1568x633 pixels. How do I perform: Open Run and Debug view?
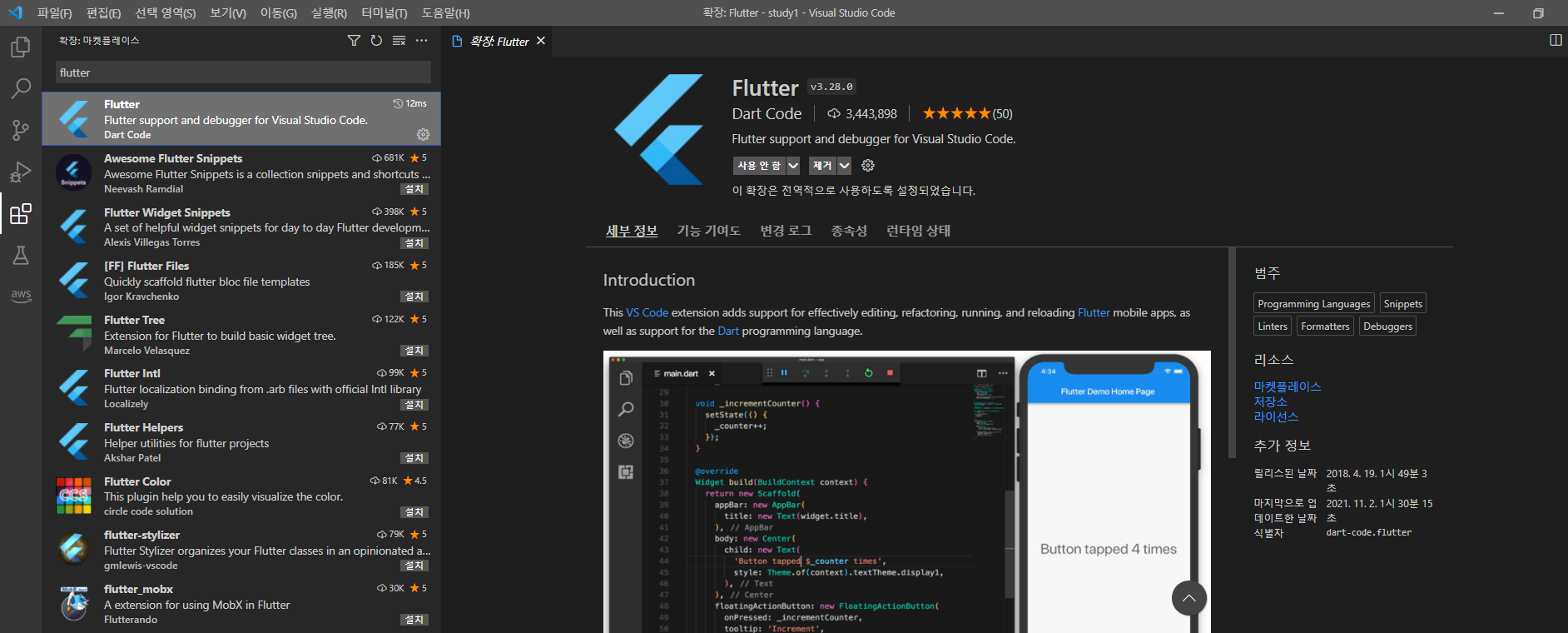pyautogui.click(x=21, y=172)
